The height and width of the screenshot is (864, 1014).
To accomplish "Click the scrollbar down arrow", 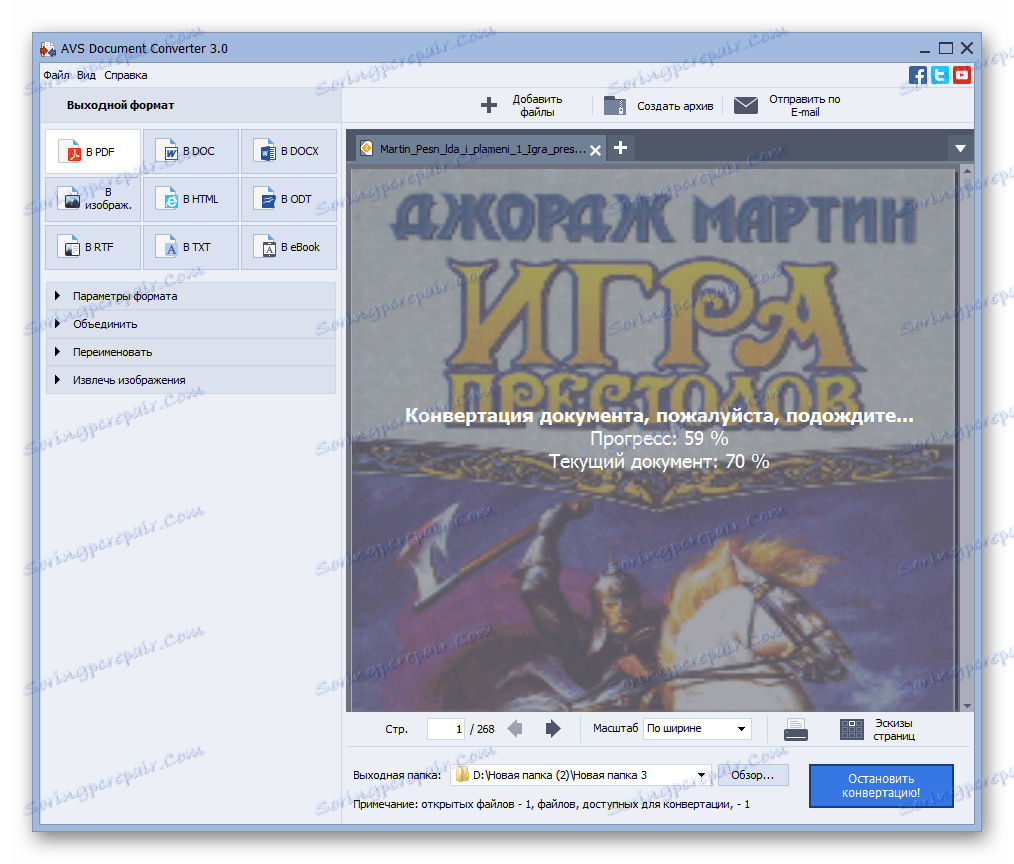I will pyautogui.click(x=967, y=706).
